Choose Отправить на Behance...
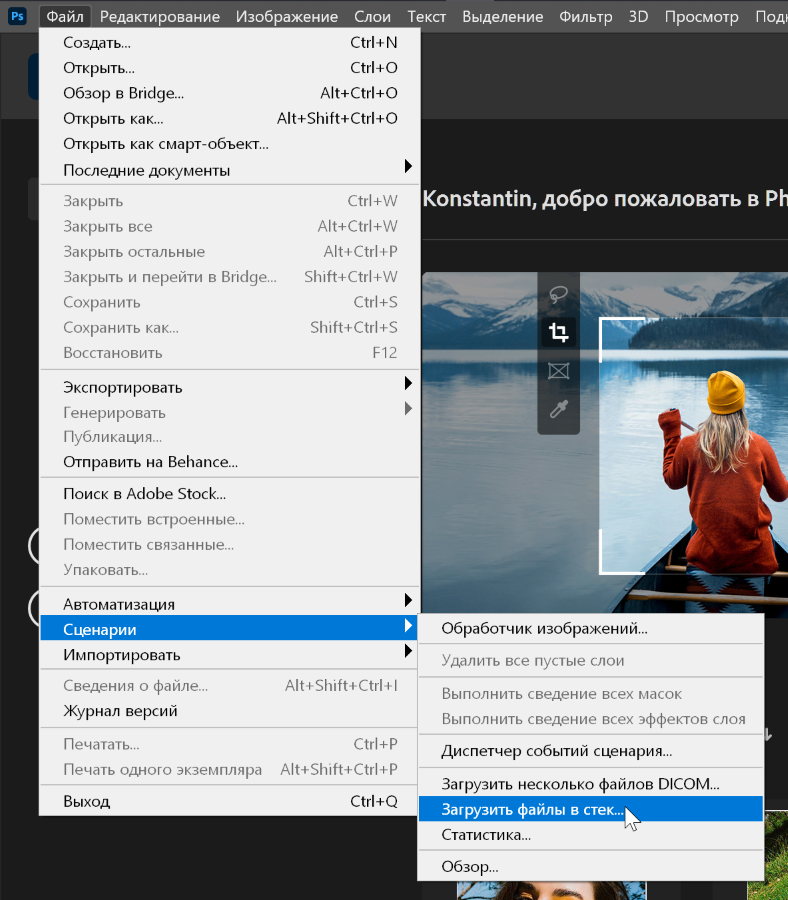The width and height of the screenshot is (788, 900). (x=230, y=462)
